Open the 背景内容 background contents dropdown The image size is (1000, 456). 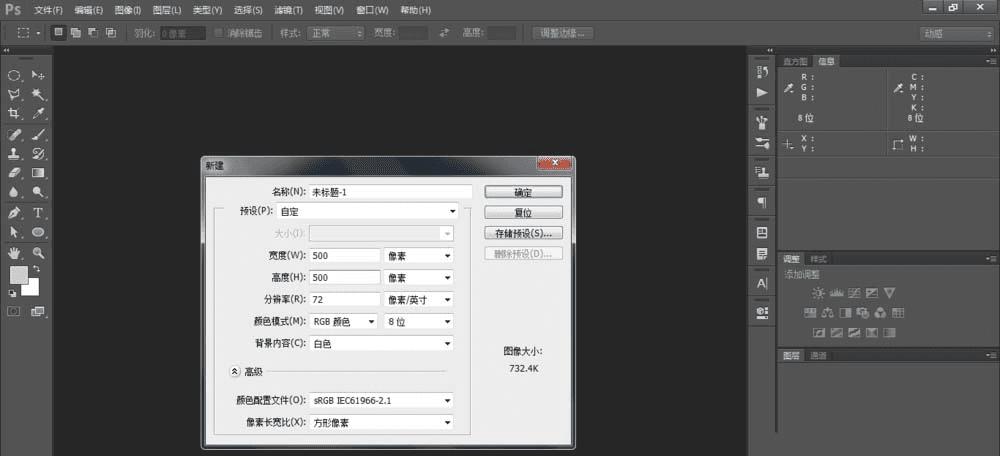(381, 343)
